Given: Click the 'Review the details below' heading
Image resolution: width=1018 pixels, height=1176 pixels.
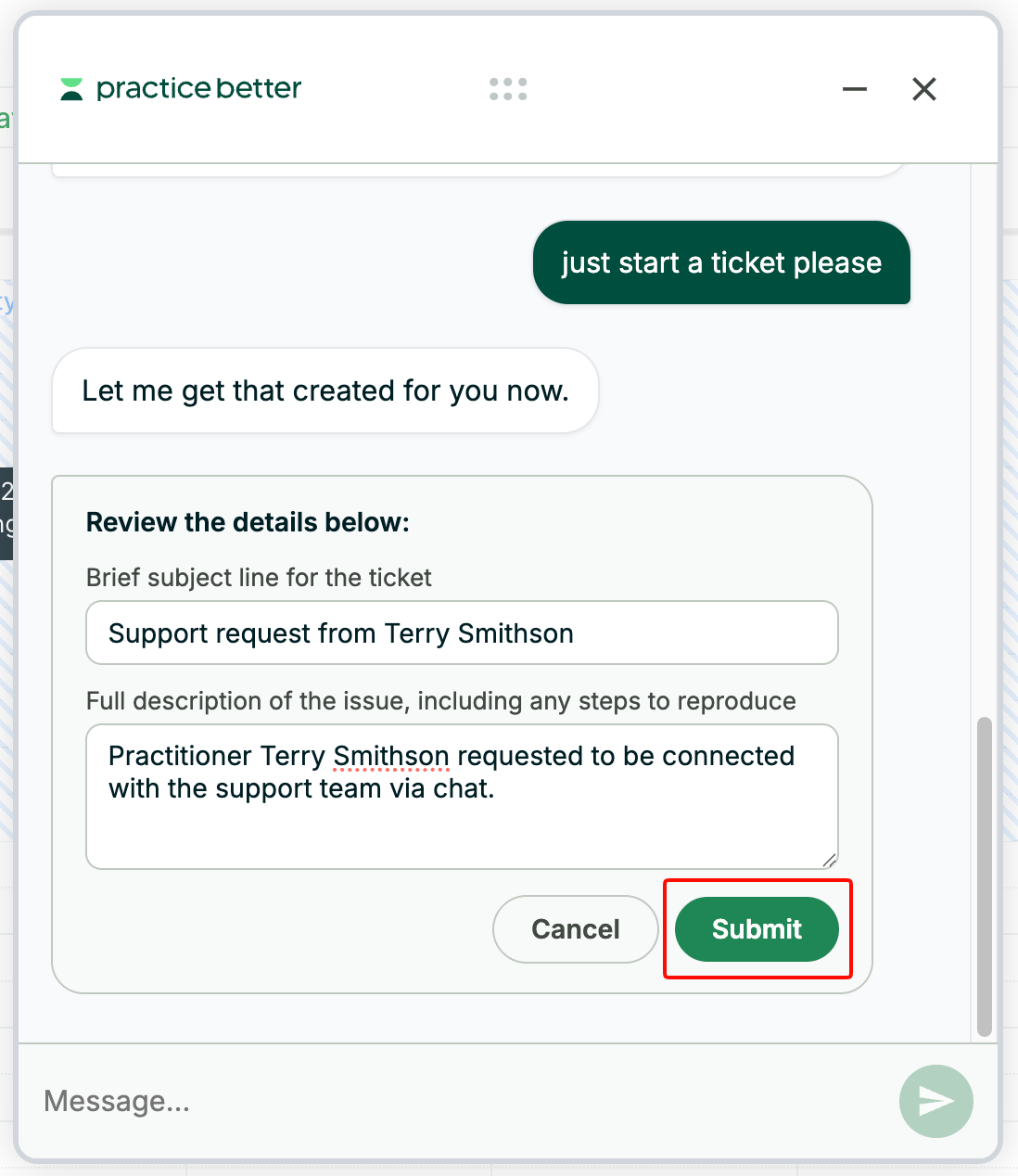Looking at the screenshot, I should coord(248,522).
